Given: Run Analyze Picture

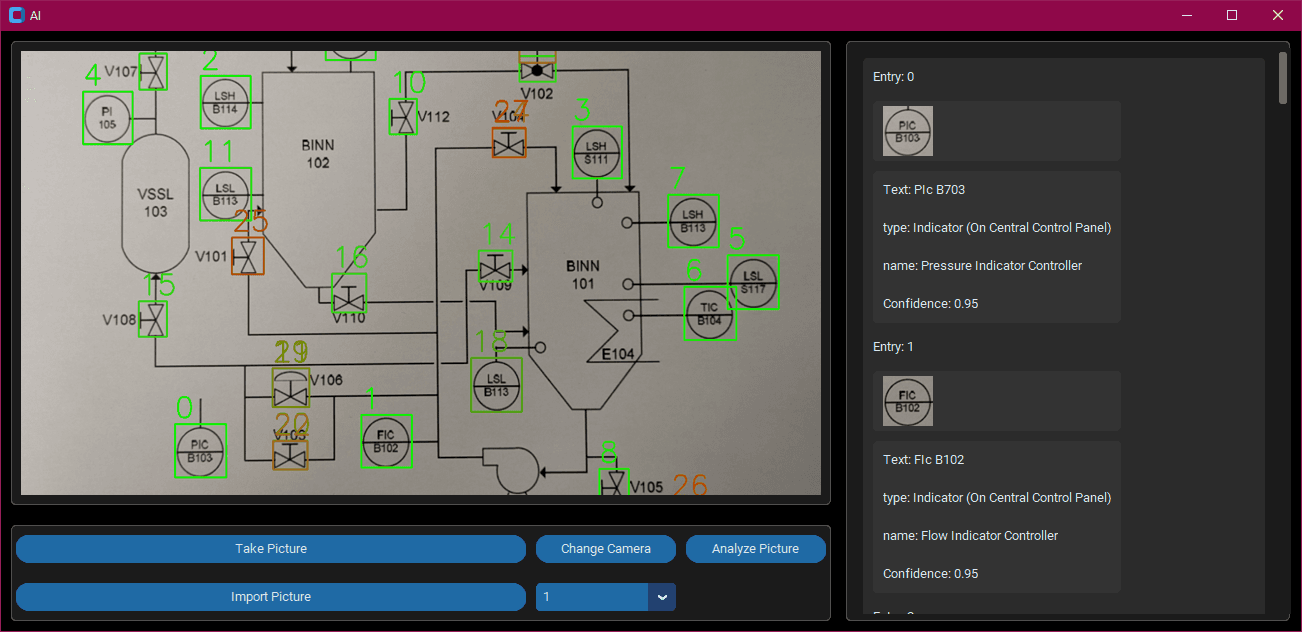Looking at the screenshot, I should point(756,549).
